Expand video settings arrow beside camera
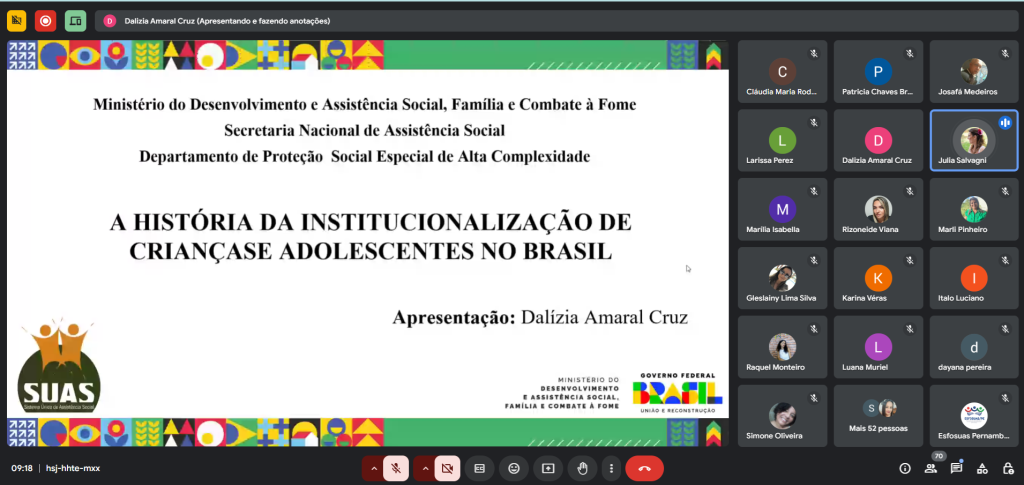 tap(425, 468)
